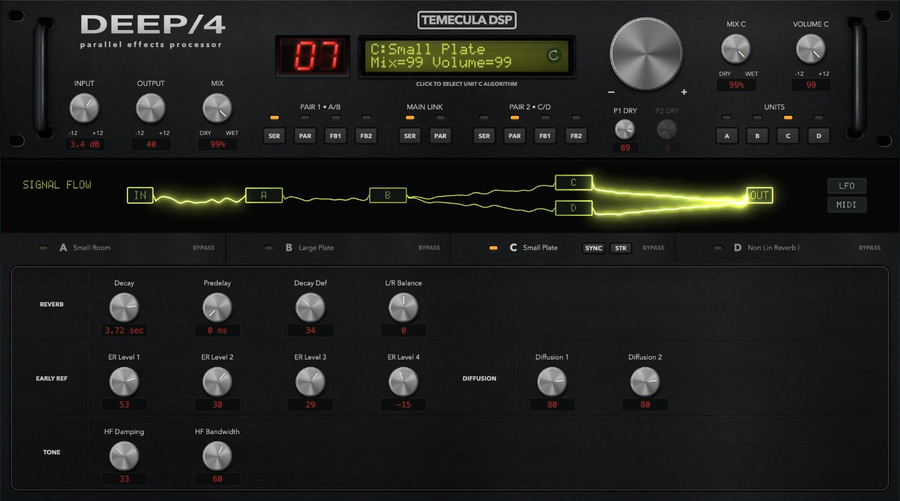The height and width of the screenshot is (501, 900).
Task: Click the ER Level 4 knob
Action: point(403,382)
